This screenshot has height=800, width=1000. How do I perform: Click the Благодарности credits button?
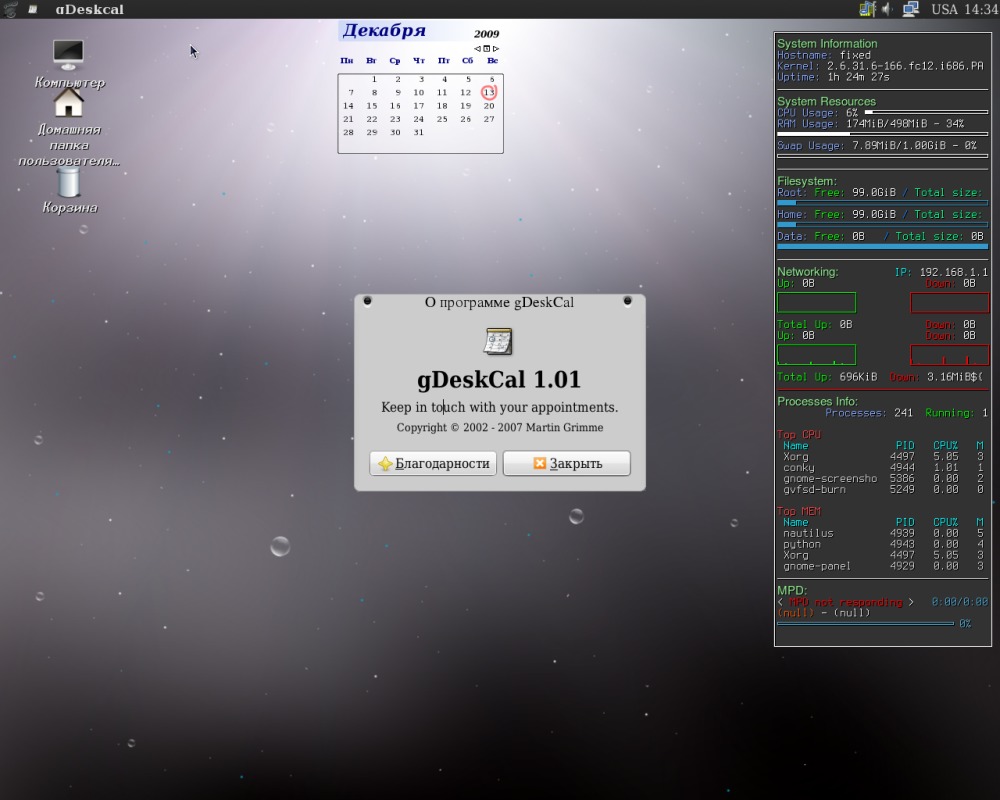click(x=433, y=463)
